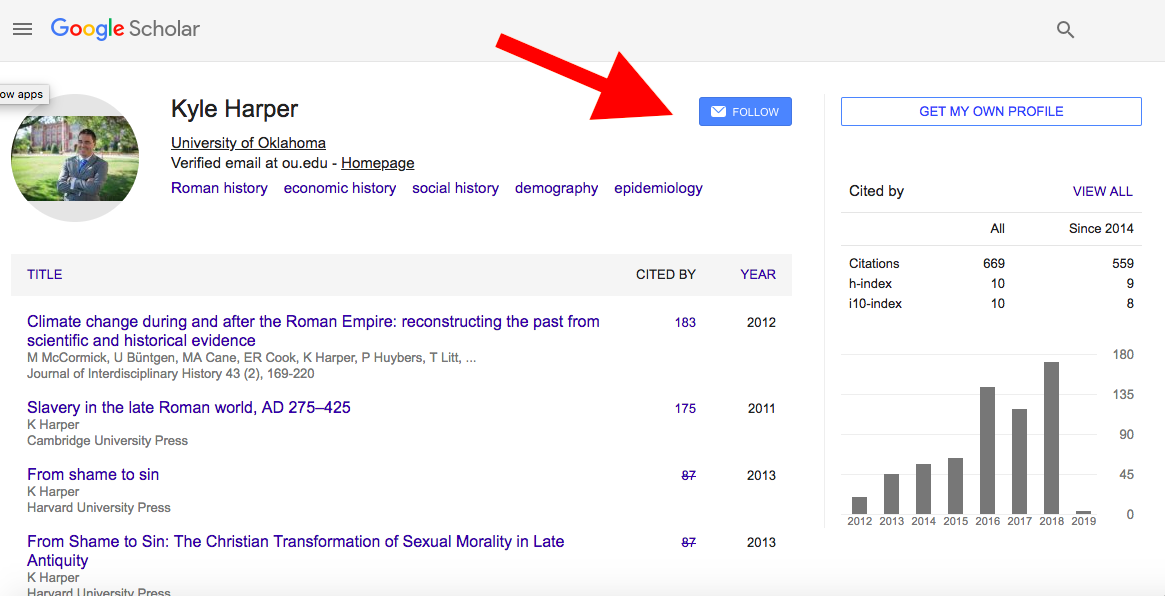Select the epidemiology interest tag
This screenshot has width=1165, height=596.
[658, 188]
